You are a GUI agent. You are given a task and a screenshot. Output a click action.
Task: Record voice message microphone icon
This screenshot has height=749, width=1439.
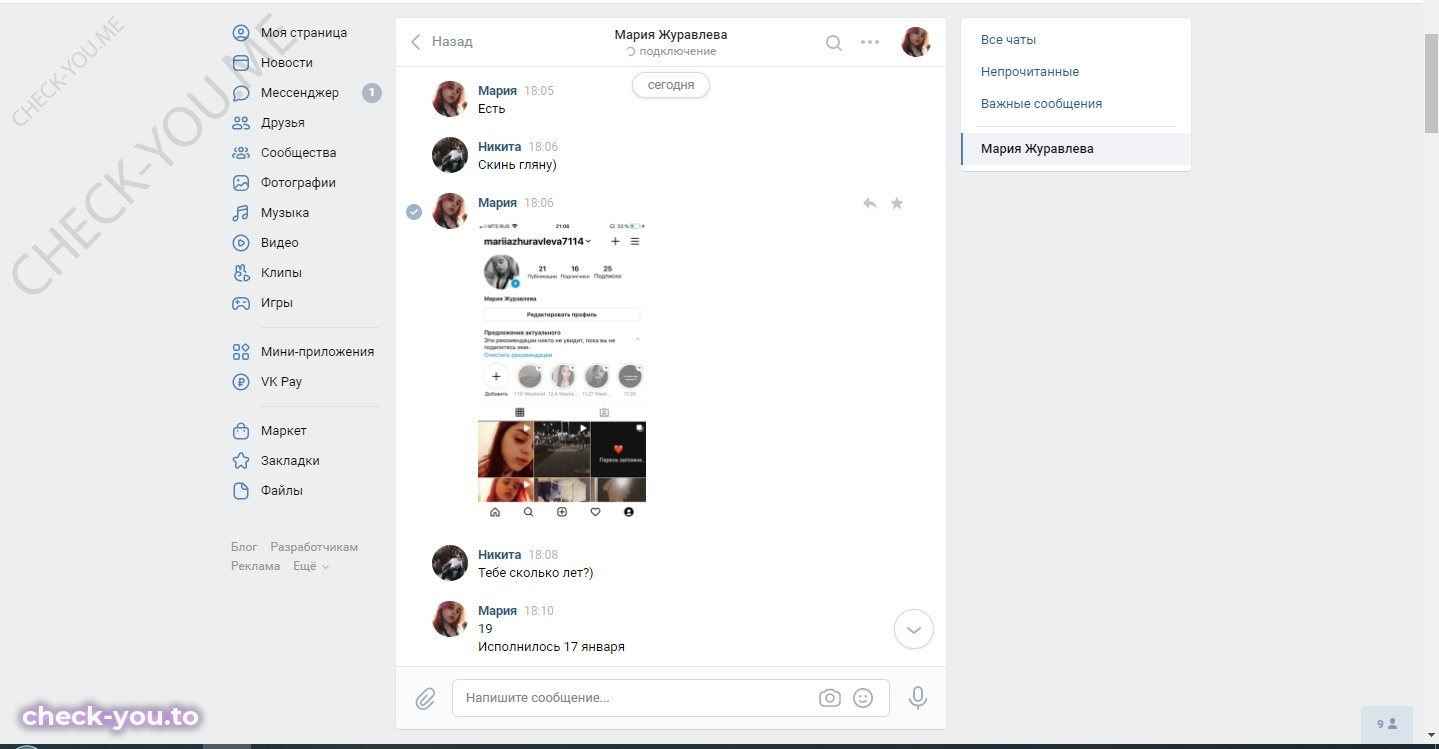(x=918, y=698)
